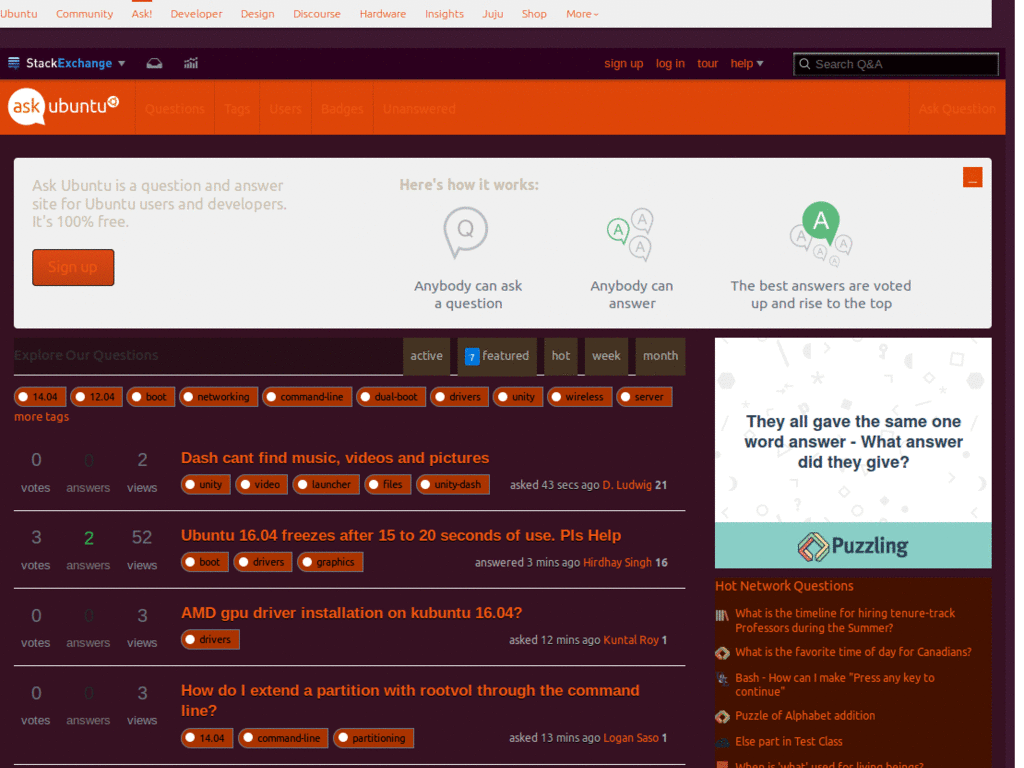1024x768 pixels.
Task: Focus the Search Q&A field
Action: (x=895, y=64)
